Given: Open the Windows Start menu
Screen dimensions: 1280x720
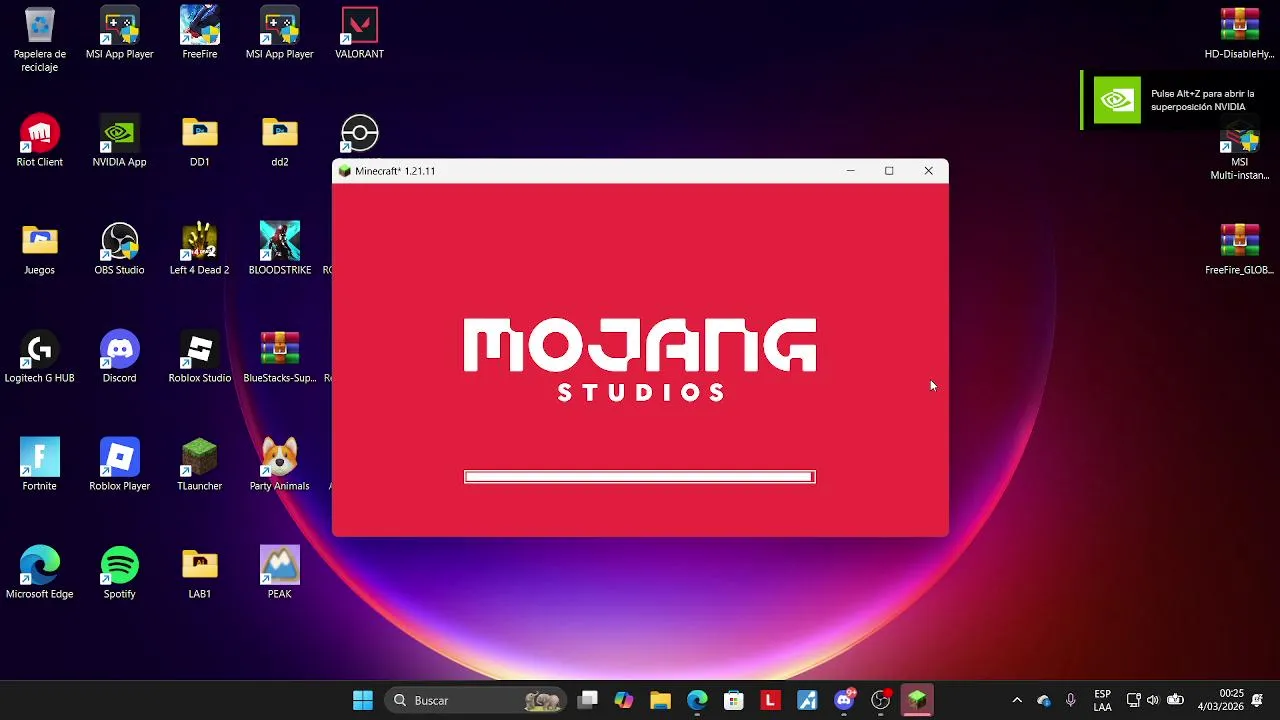Looking at the screenshot, I should [x=363, y=700].
